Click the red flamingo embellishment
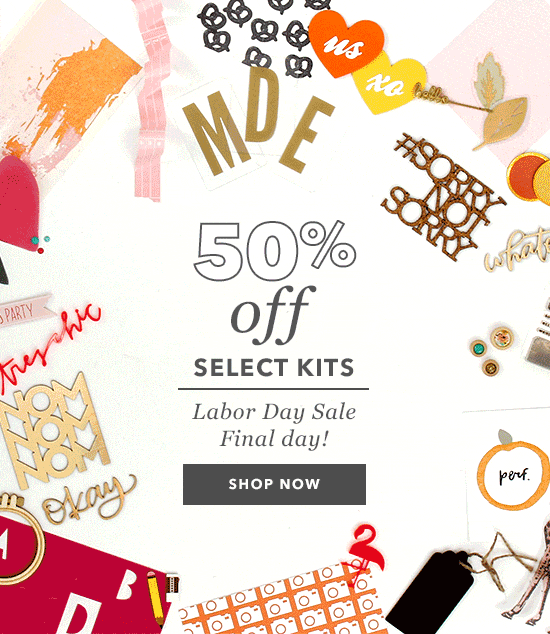 [x=363, y=552]
